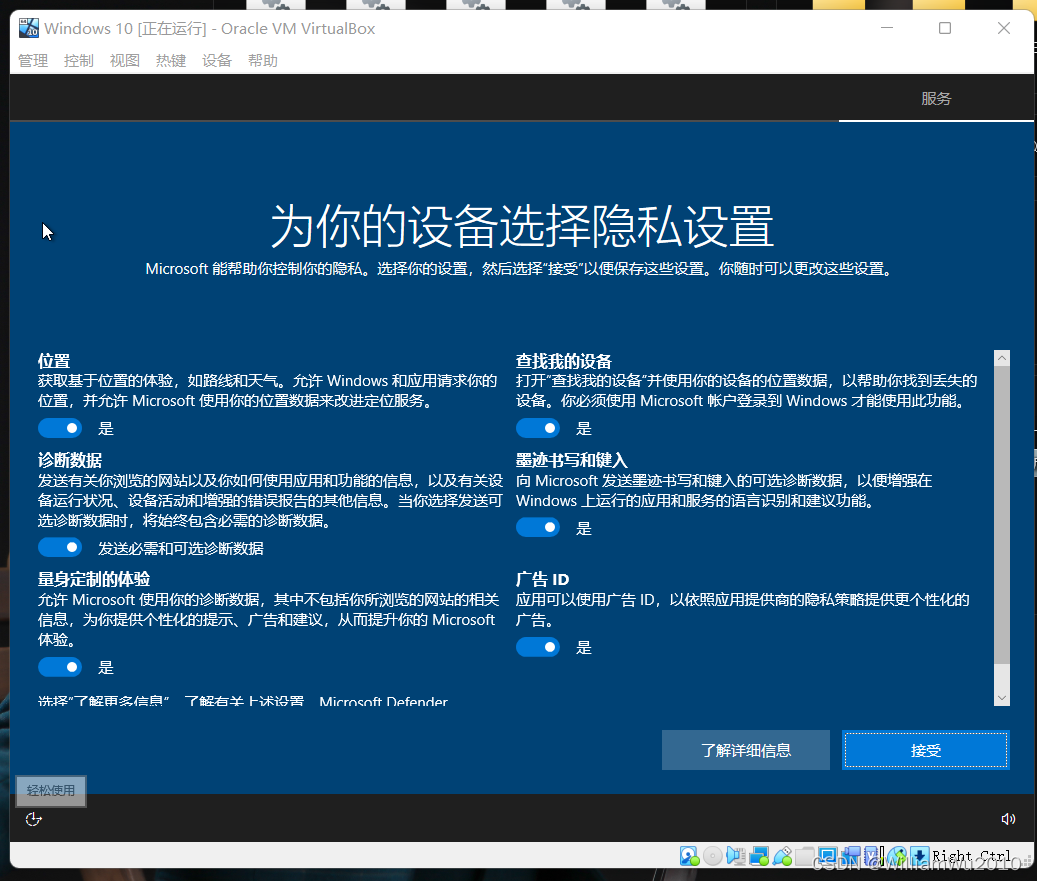
Task: Click the USB devices status icon
Action: point(783,856)
